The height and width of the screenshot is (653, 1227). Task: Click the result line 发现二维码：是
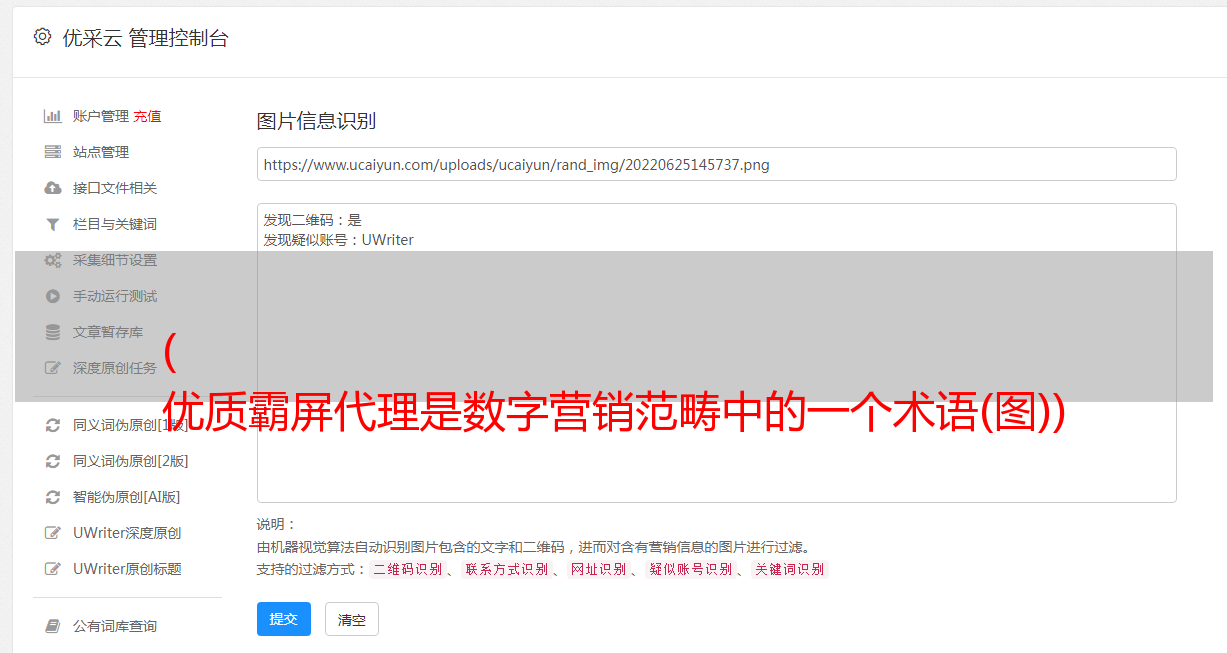click(x=312, y=220)
